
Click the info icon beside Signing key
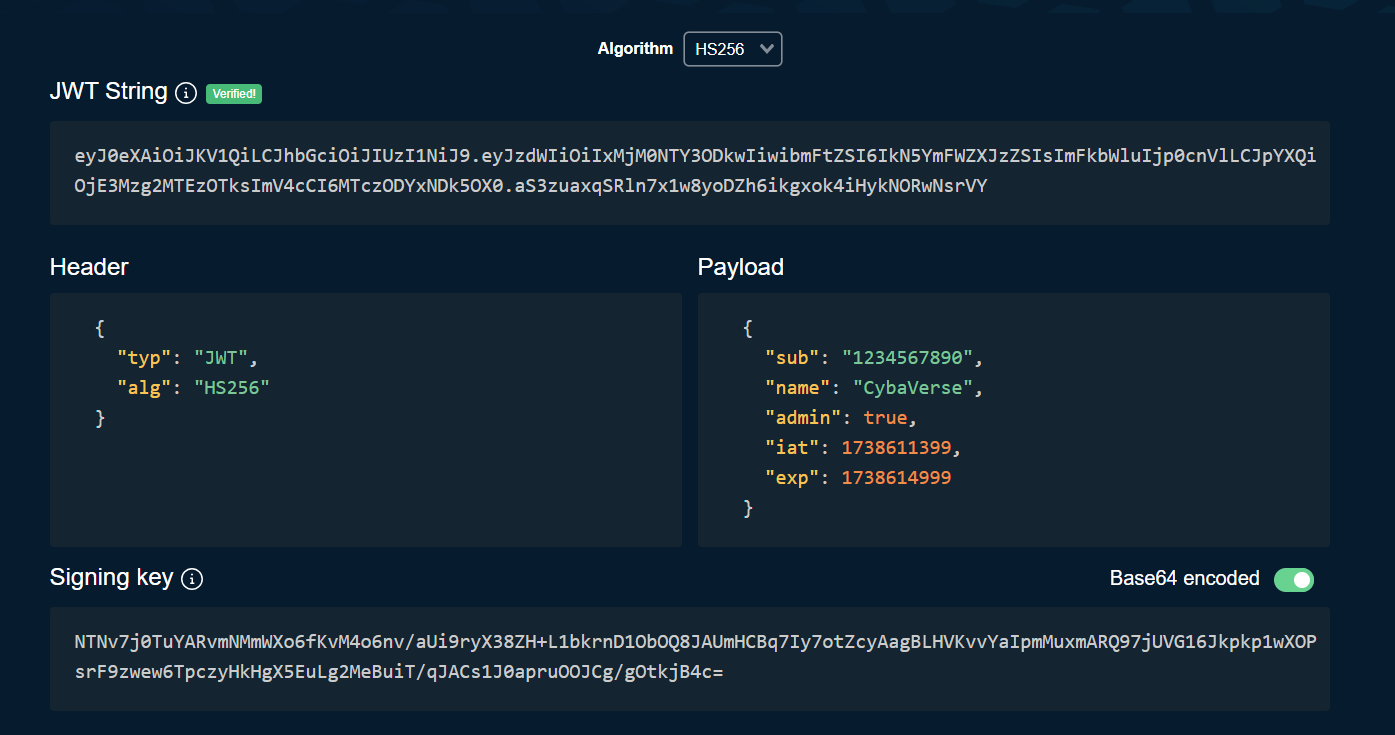192,578
